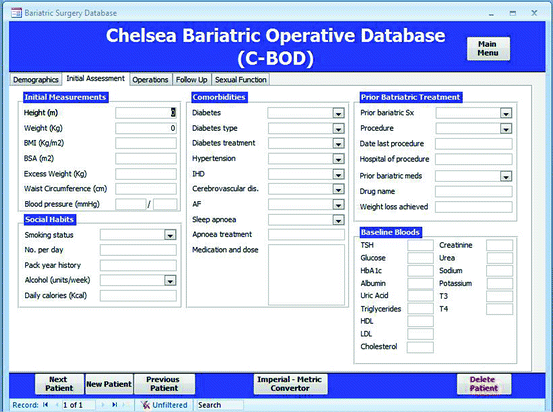Go to Previous Patient

164,384
